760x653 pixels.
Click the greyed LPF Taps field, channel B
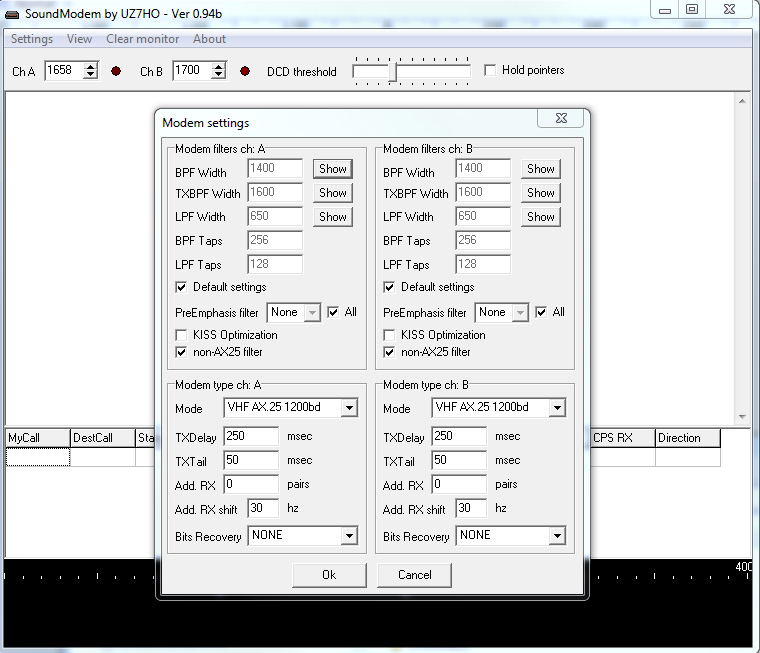483,265
